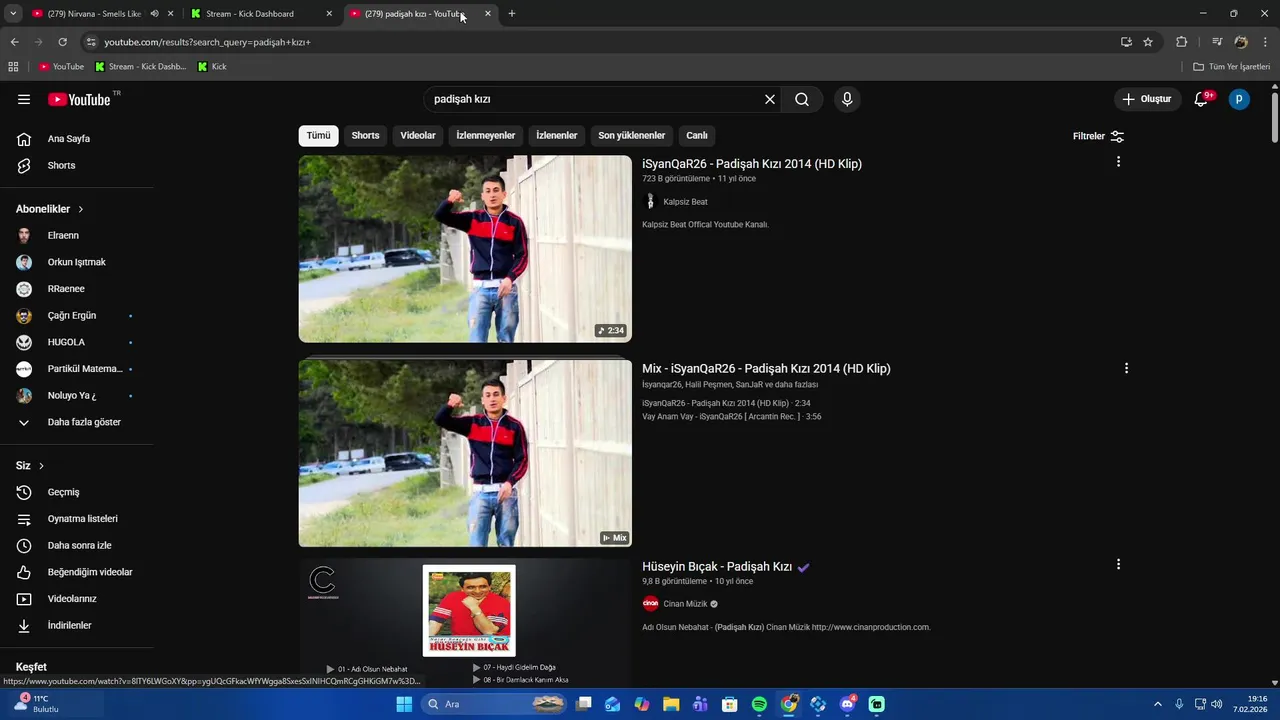Open the Cinan Müzik channel link
This screenshot has width=1280, height=720.
coord(685,604)
